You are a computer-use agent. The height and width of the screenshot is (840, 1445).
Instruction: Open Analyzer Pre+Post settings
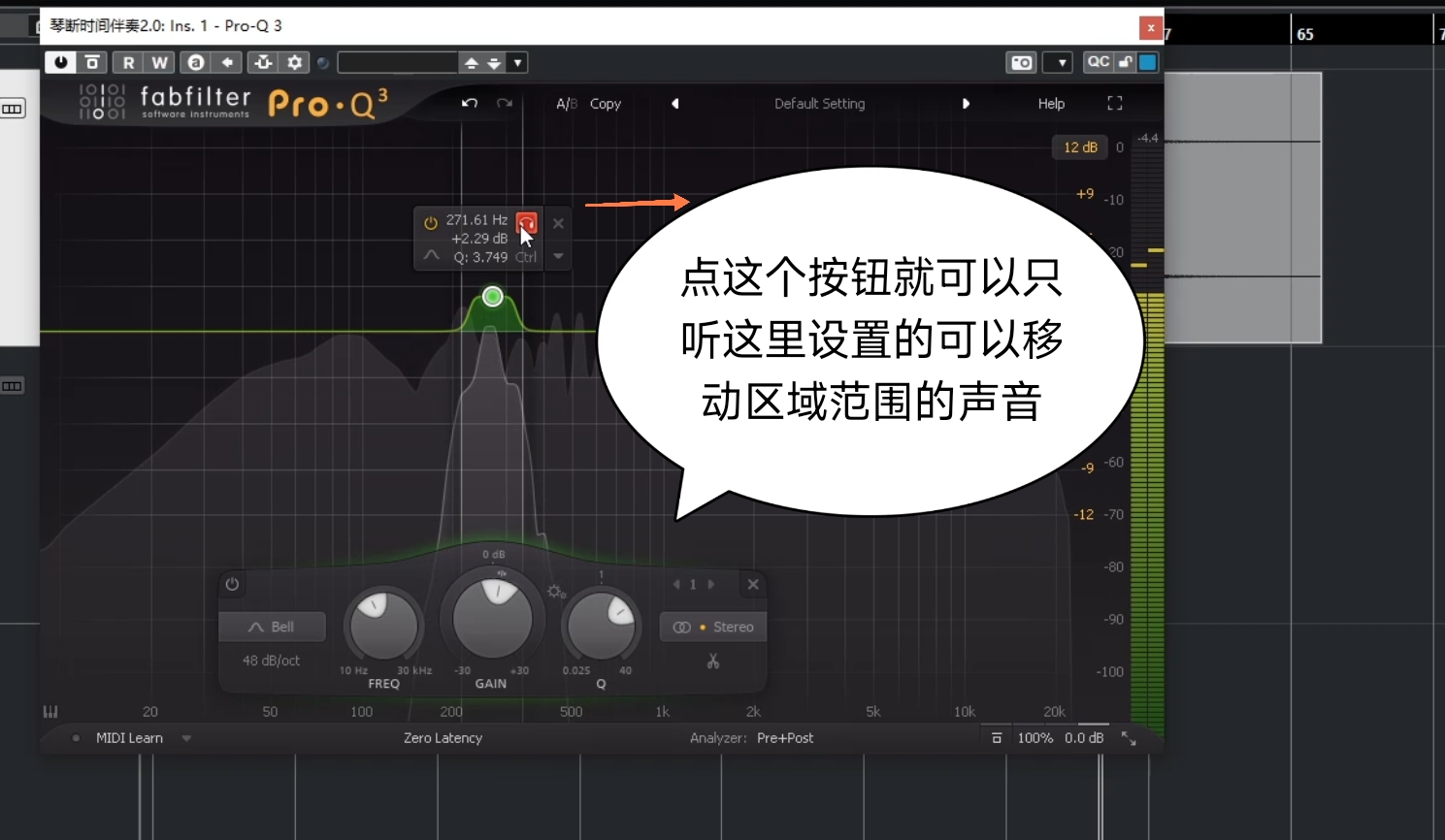(x=785, y=738)
